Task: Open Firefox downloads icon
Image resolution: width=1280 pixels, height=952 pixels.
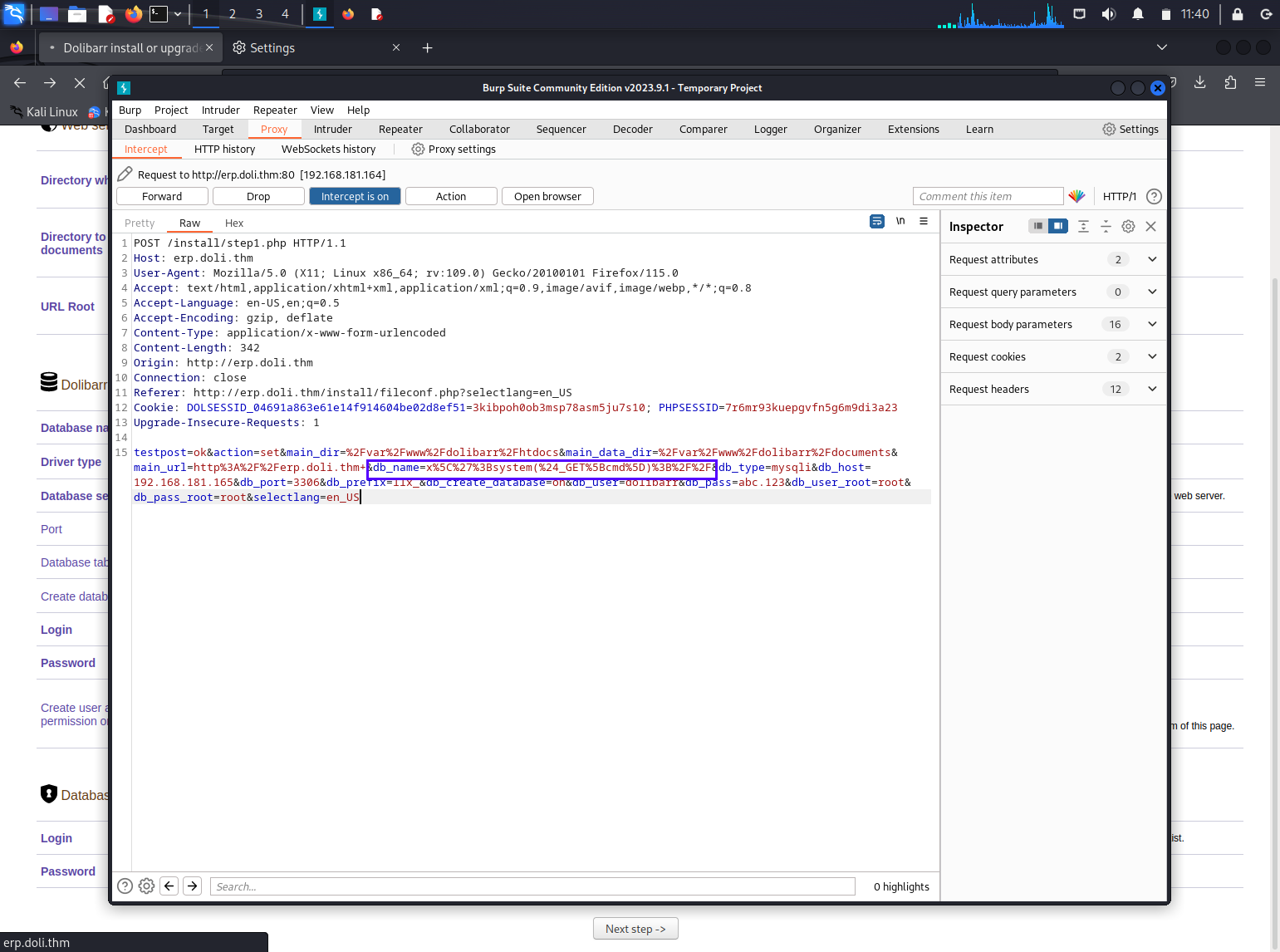Action: [x=1200, y=82]
